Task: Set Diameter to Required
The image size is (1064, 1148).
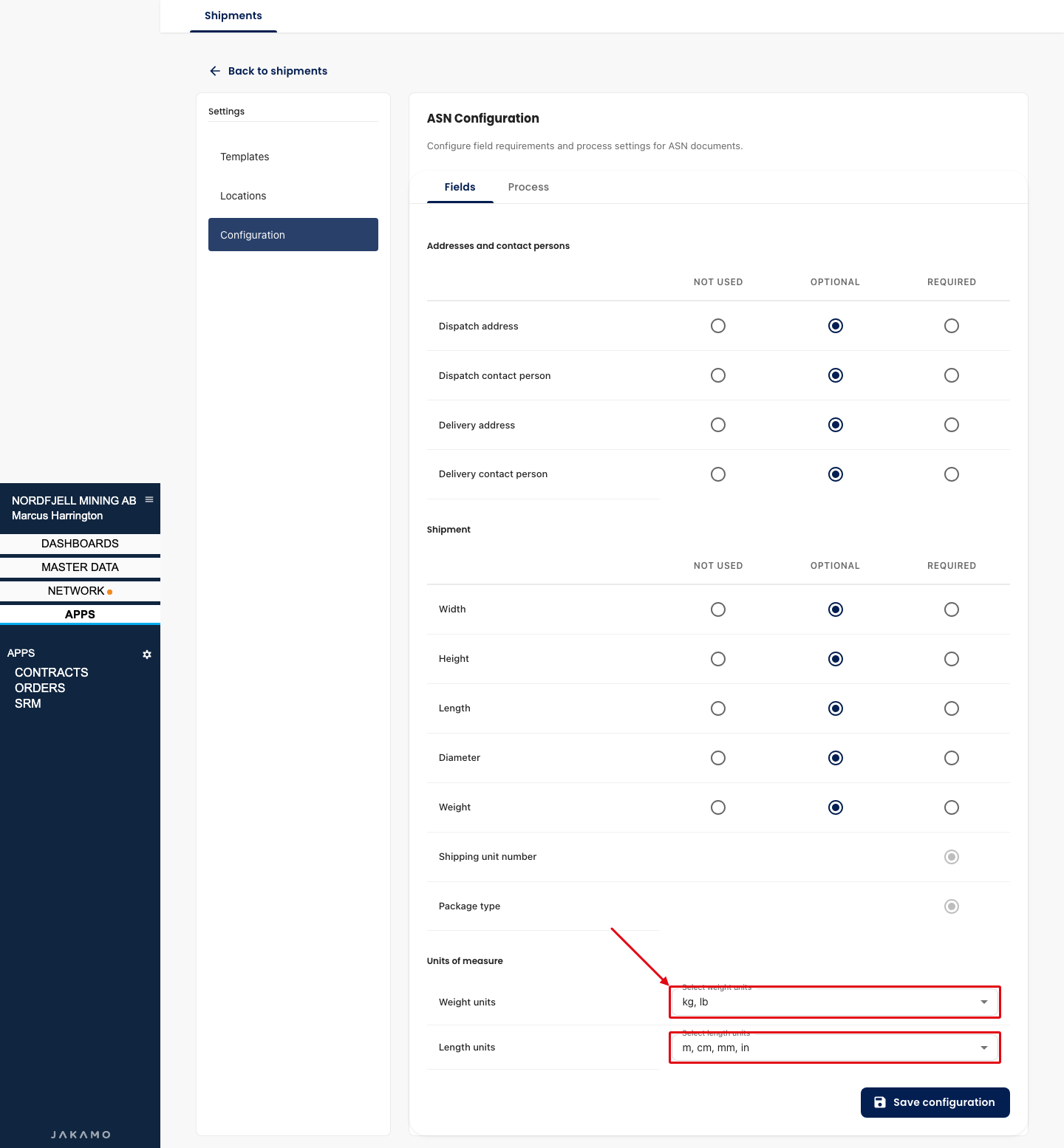Action: pos(952,758)
